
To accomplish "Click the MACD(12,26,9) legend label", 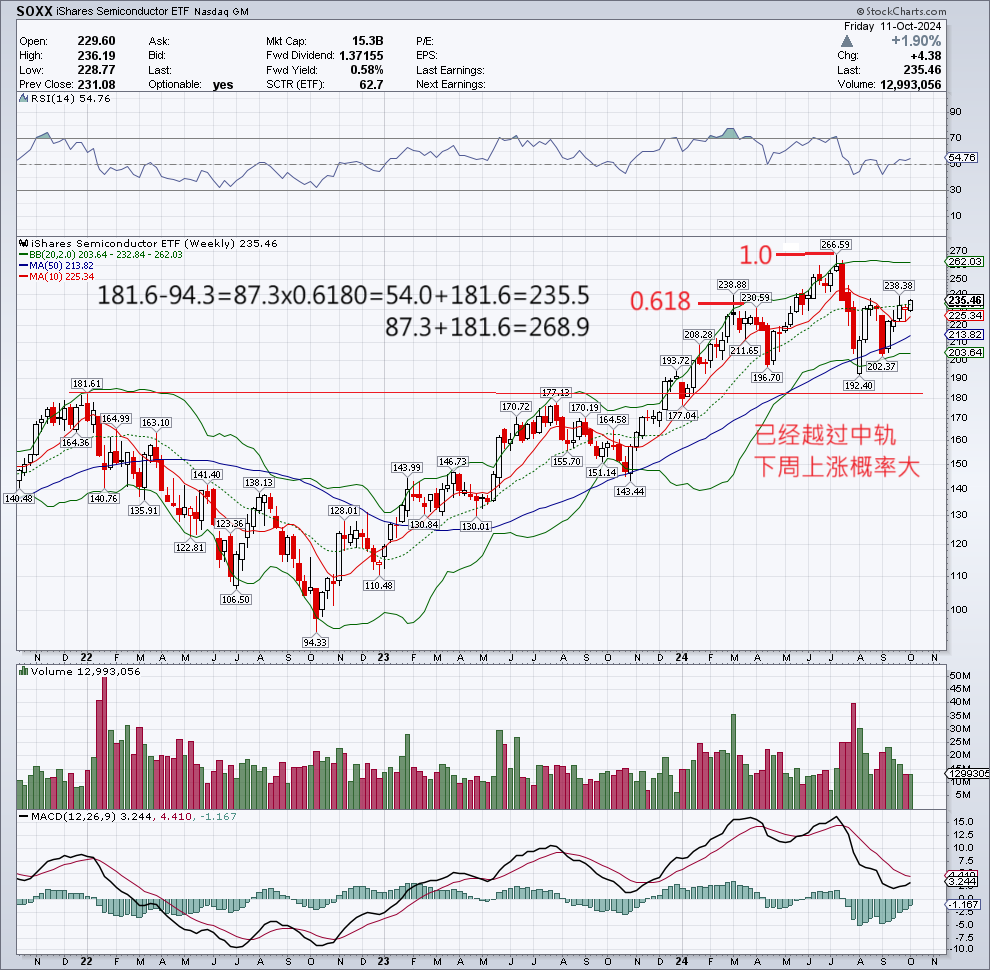I will click(x=73, y=817).
